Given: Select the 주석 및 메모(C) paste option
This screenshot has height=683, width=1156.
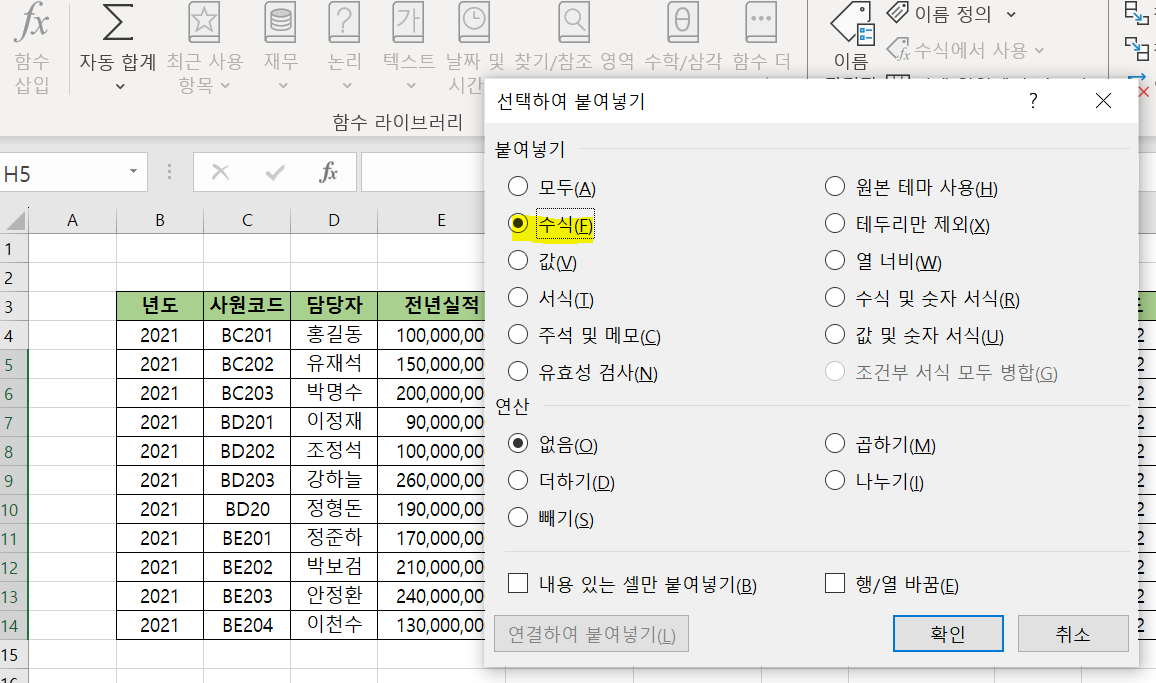Looking at the screenshot, I should 585,336.
